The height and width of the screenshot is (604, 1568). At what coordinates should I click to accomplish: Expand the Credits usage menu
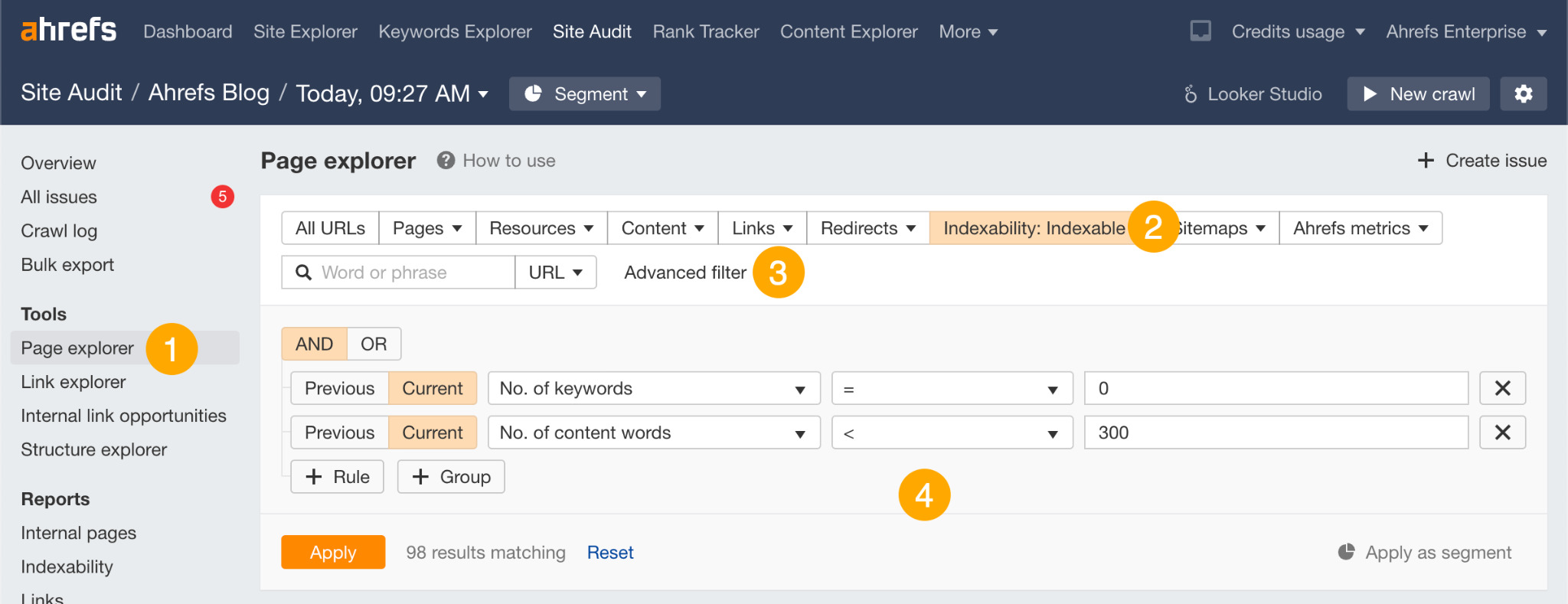pos(1298,31)
